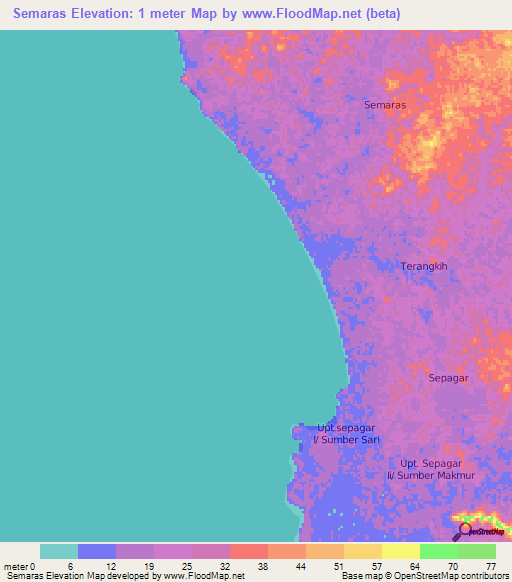Click the 57-64 meter yellow legend swatch

(401, 552)
